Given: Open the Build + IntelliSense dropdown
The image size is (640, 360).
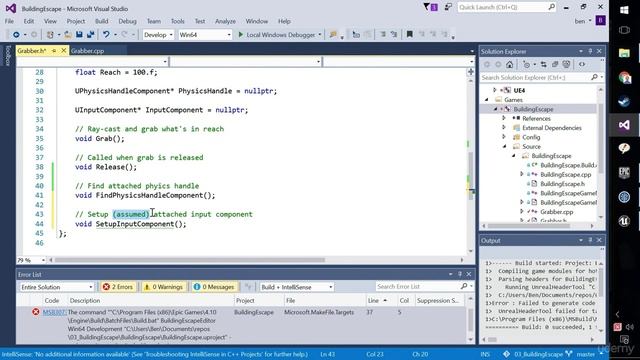Looking at the screenshot, I should pos(297,287).
